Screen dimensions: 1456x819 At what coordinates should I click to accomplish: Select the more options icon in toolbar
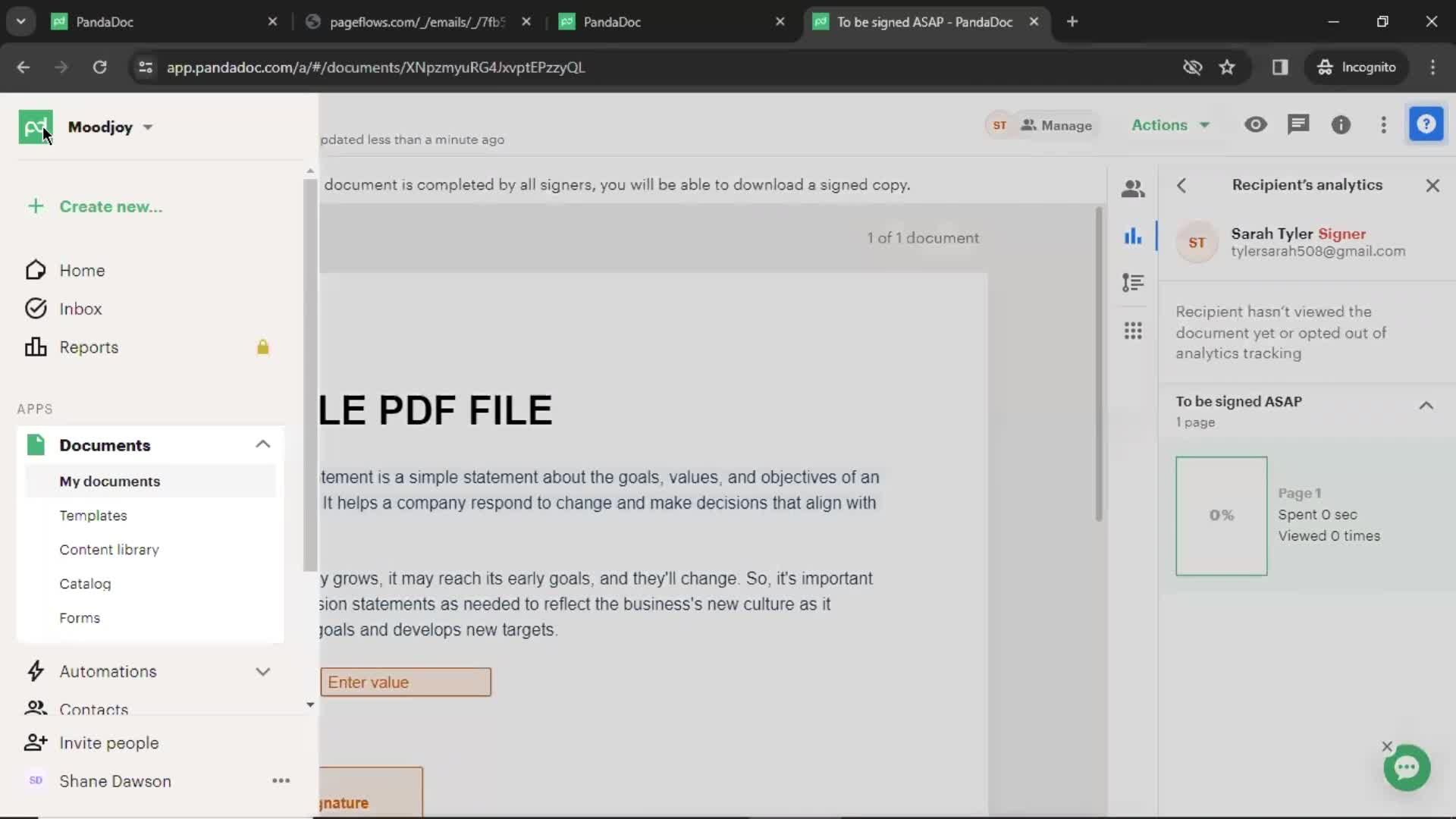pyautogui.click(x=1383, y=125)
